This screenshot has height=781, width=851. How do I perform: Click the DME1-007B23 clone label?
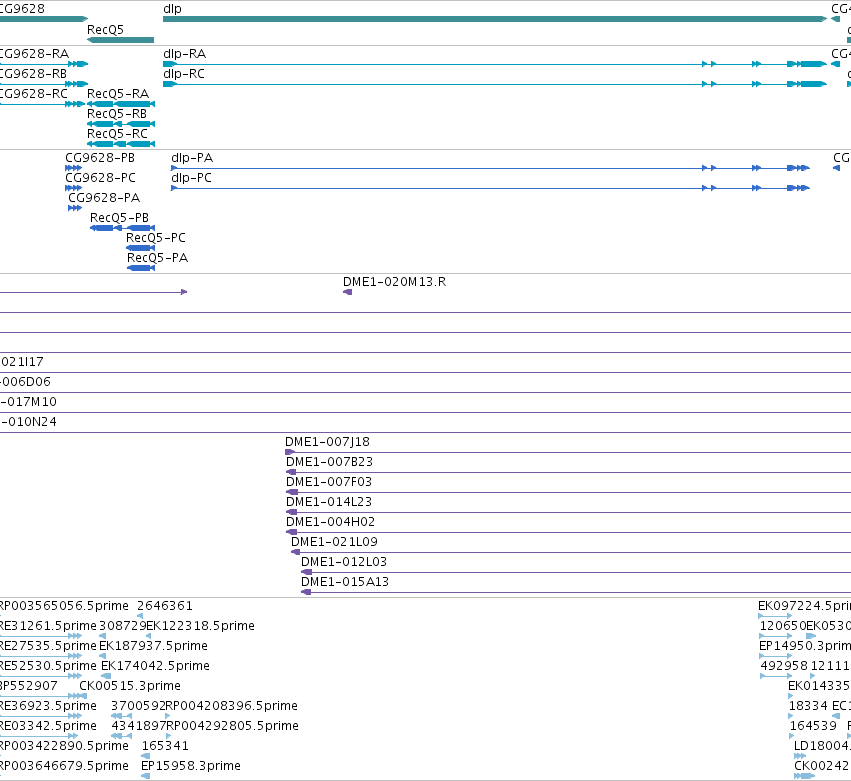pos(329,462)
